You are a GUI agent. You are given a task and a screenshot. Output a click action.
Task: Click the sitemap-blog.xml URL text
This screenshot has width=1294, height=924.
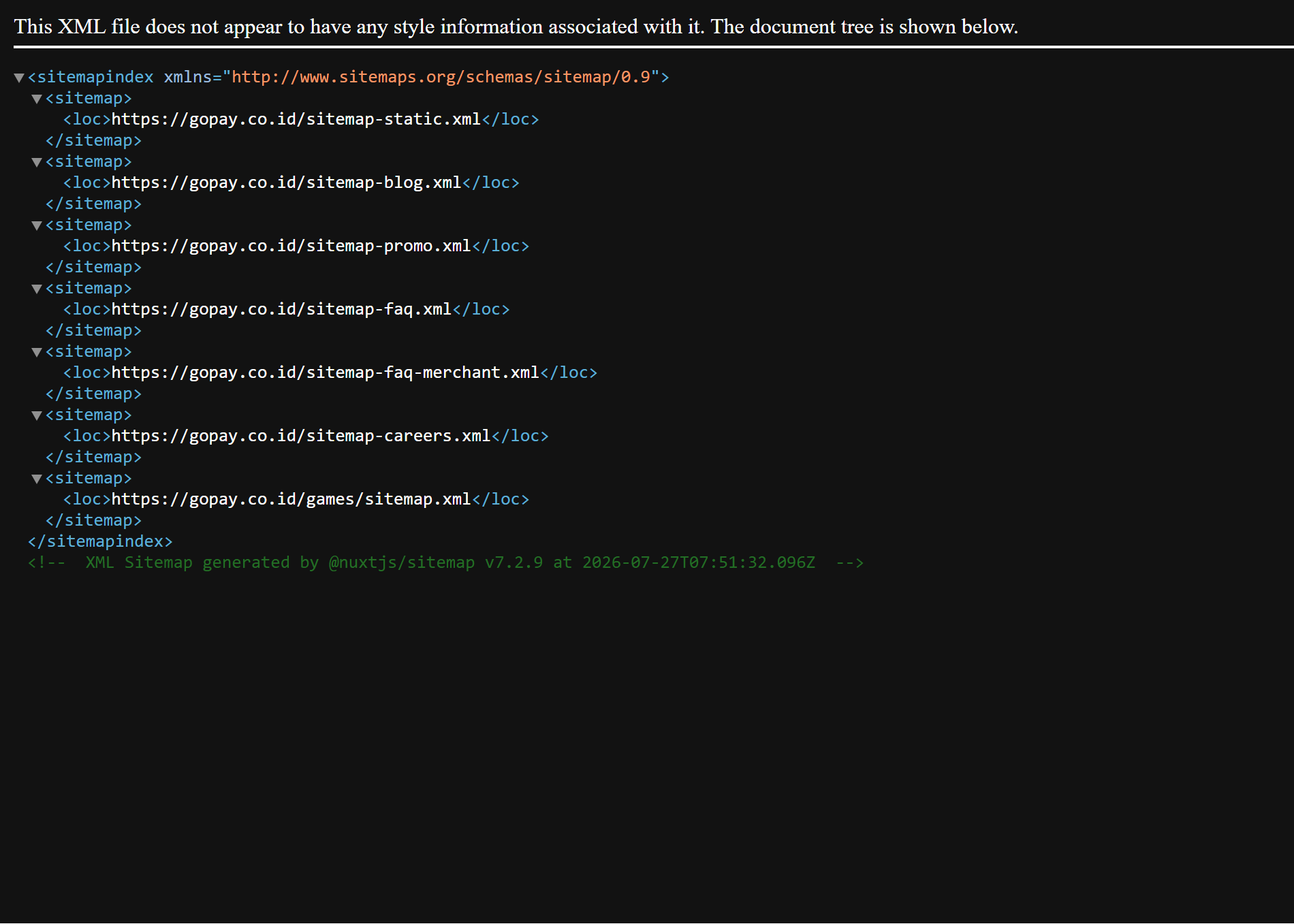click(x=287, y=182)
